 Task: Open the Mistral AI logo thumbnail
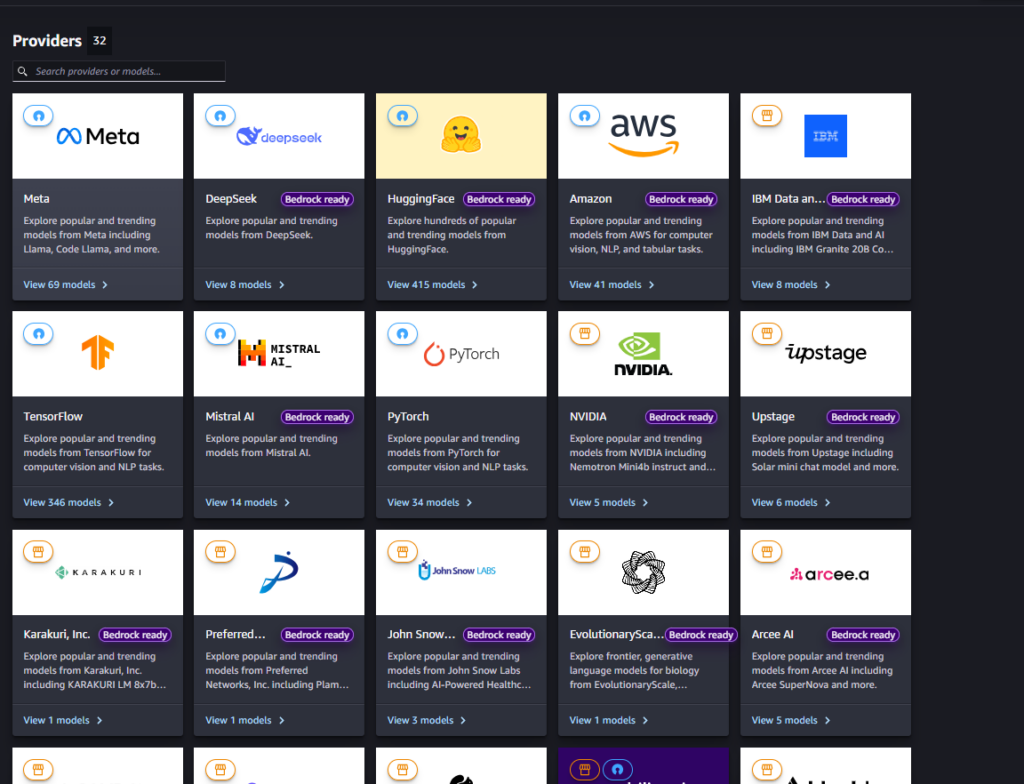pyautogui.click(x=279, y=353)
